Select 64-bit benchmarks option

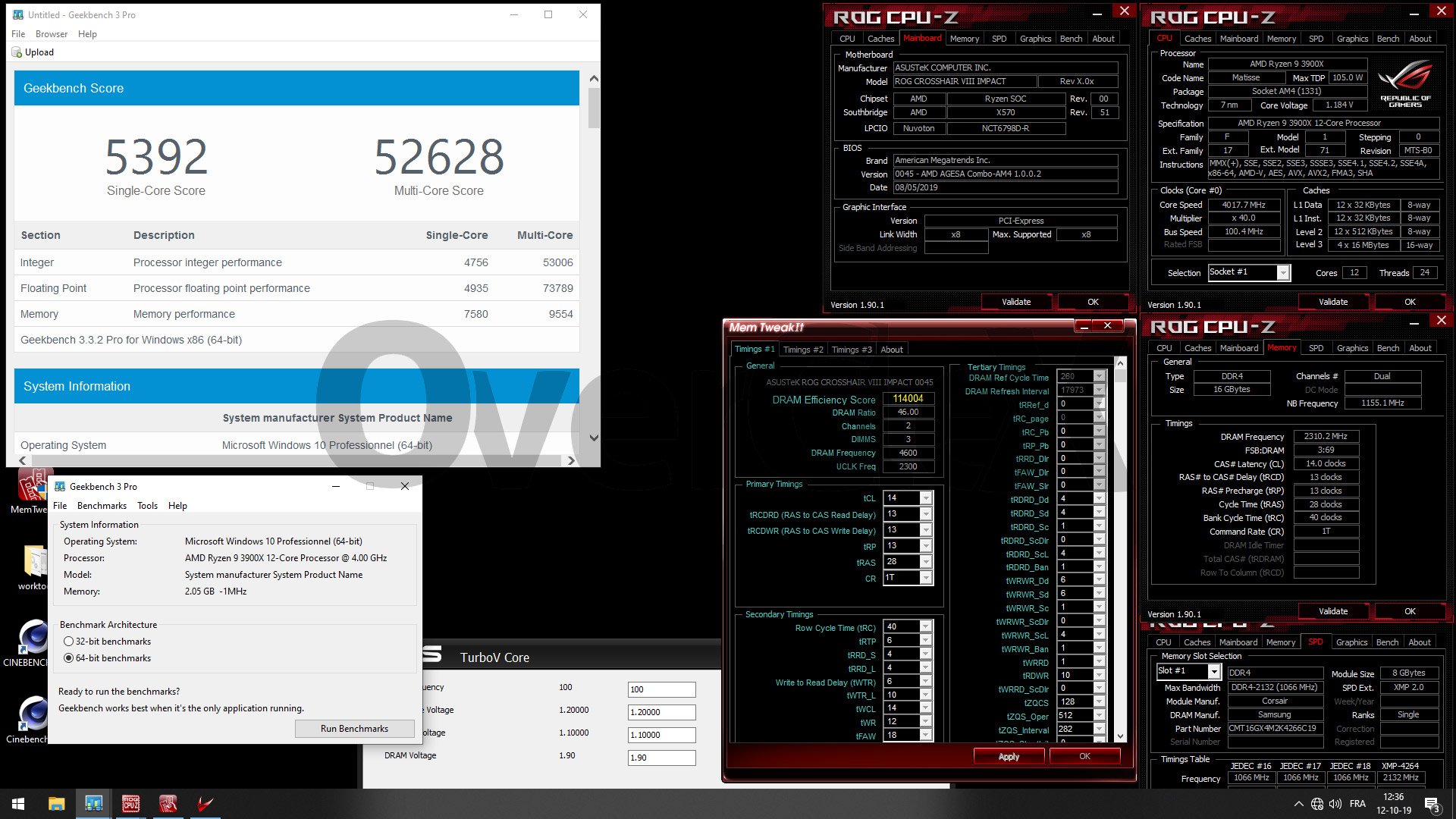[69, 658]
